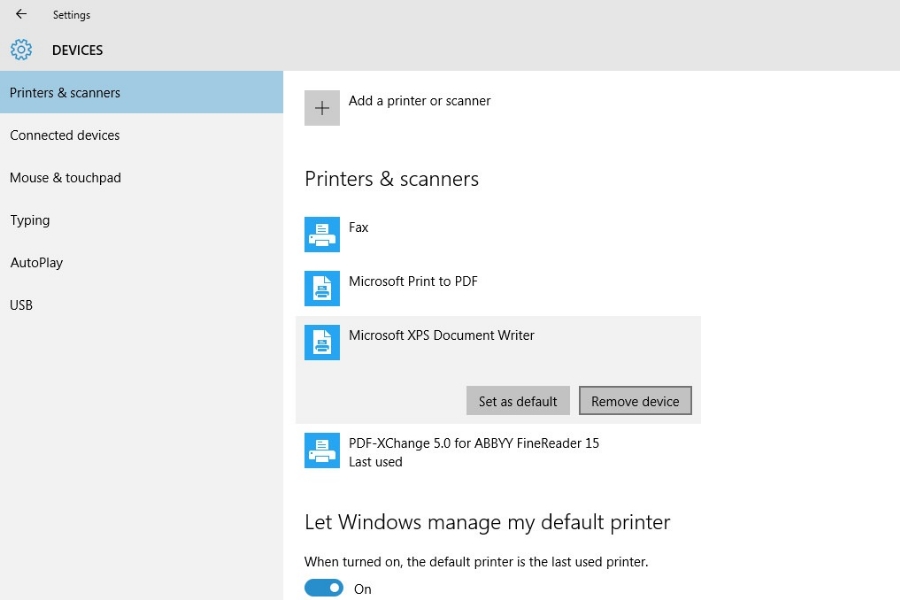Select Microsoft Print to PDF entry
The width and height of the screenshot is (900, 600).
pyautogui.click(x=413, y=282)
